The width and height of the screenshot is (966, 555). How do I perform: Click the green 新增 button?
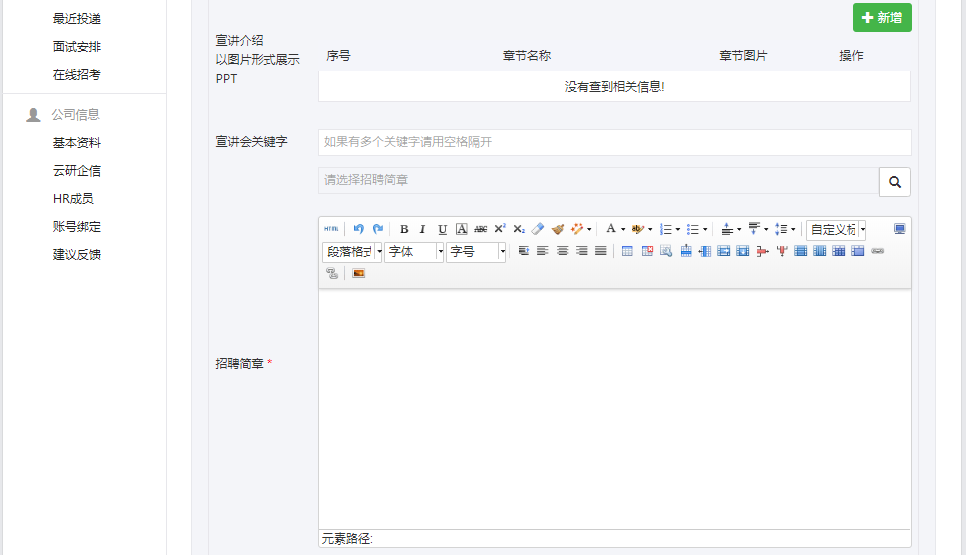coord(882,18)
